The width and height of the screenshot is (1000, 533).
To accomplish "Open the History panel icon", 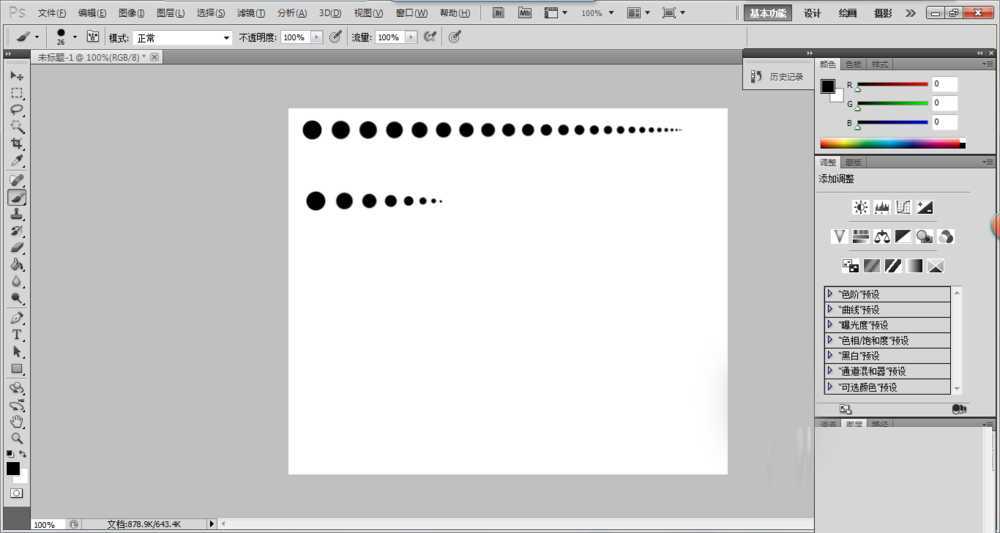I will 757,76.
